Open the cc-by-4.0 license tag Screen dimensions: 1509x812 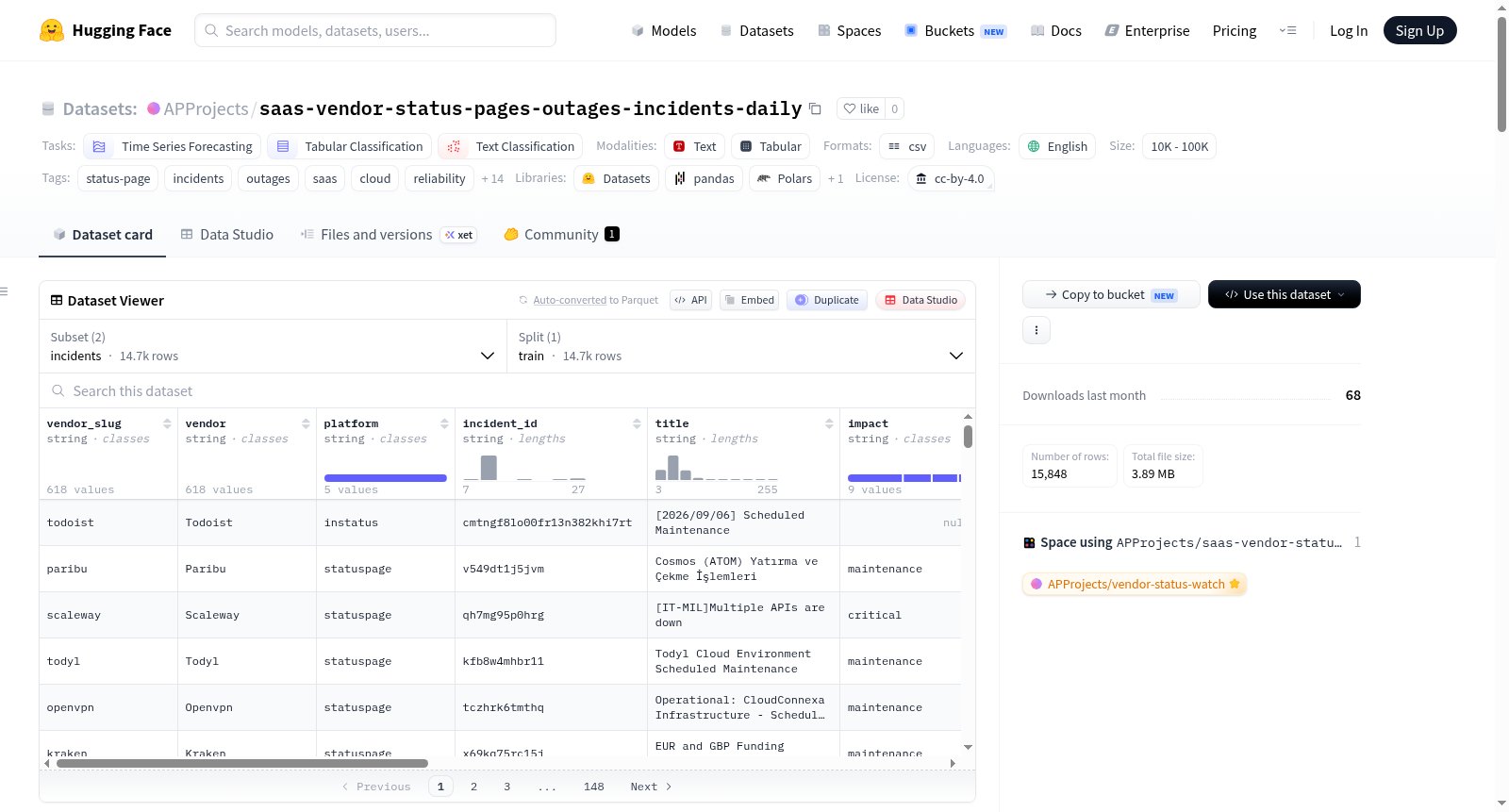click(951, 178)
